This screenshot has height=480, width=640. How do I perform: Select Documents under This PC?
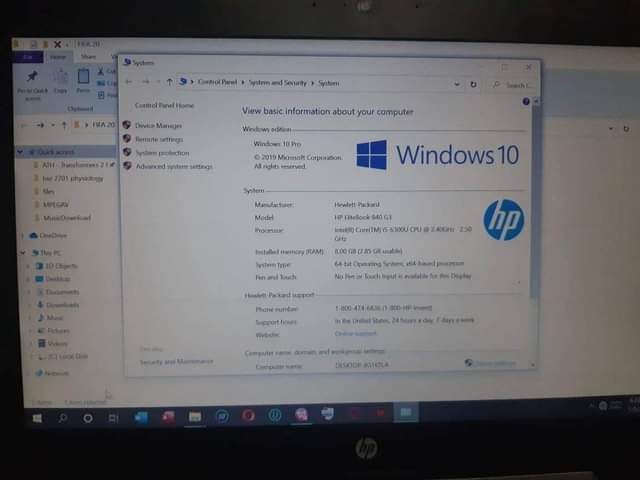(x=62, y=292)
